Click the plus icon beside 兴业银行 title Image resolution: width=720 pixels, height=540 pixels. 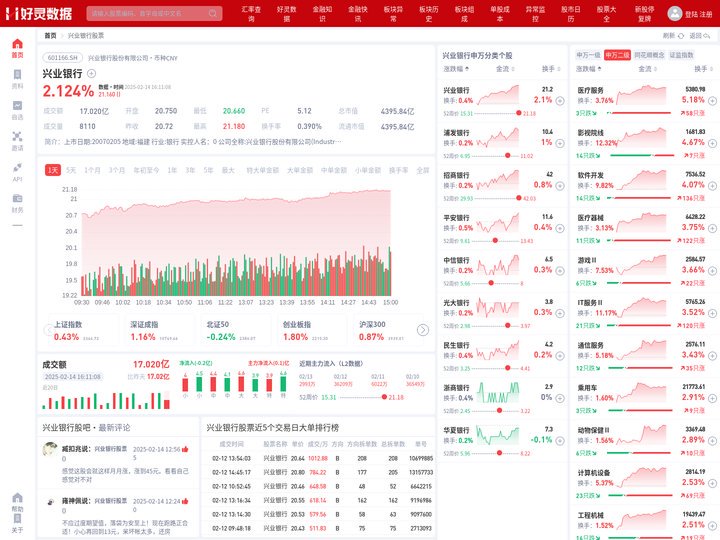click(91, 73)
